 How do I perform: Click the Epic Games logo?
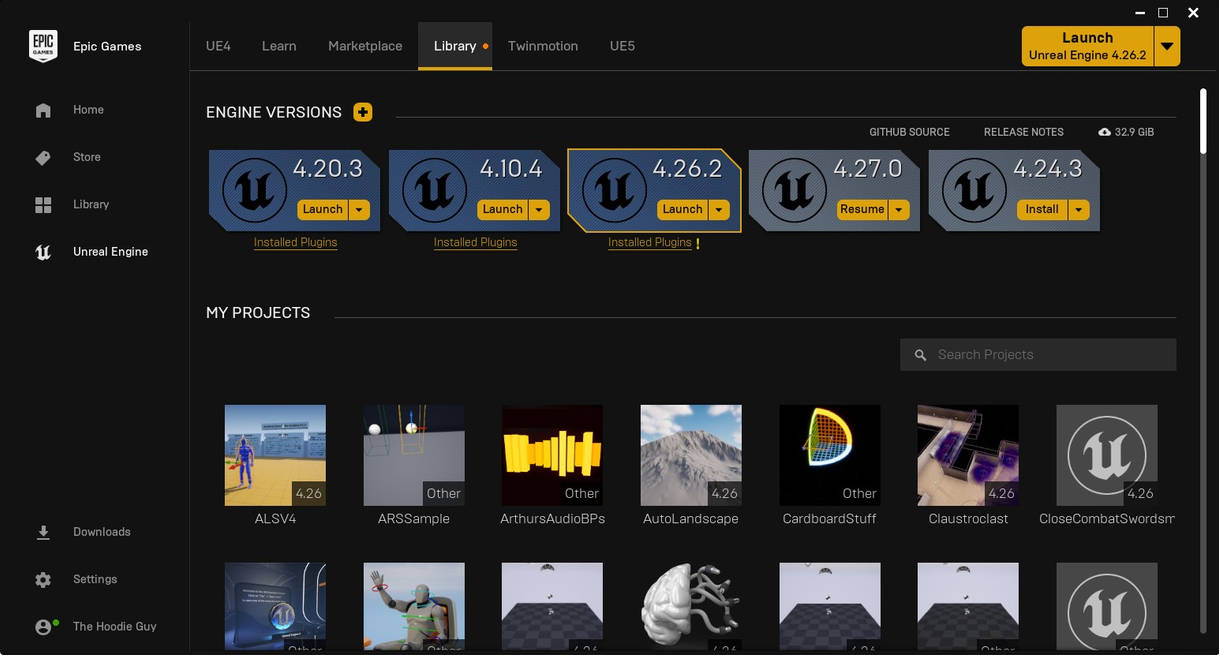tap(43, 46)
